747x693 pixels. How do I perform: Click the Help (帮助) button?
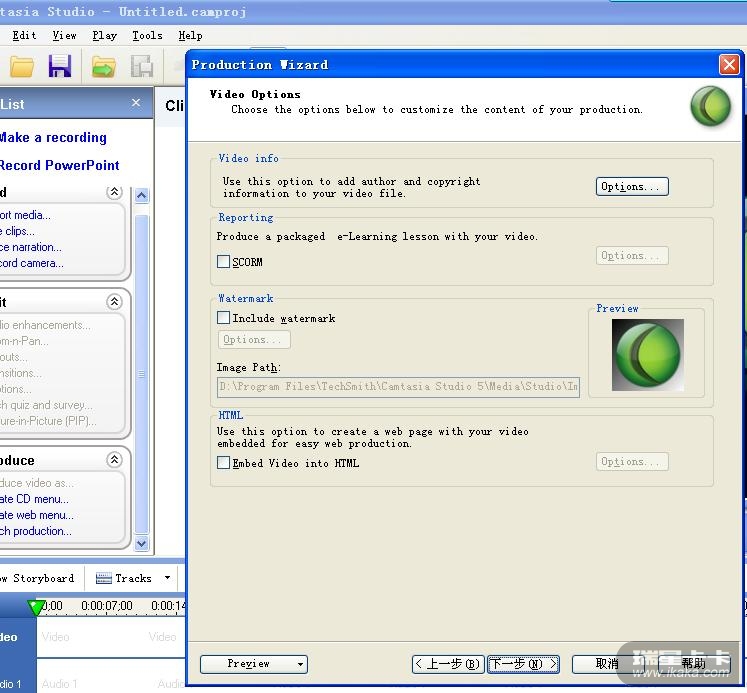[x=694, y=664]
